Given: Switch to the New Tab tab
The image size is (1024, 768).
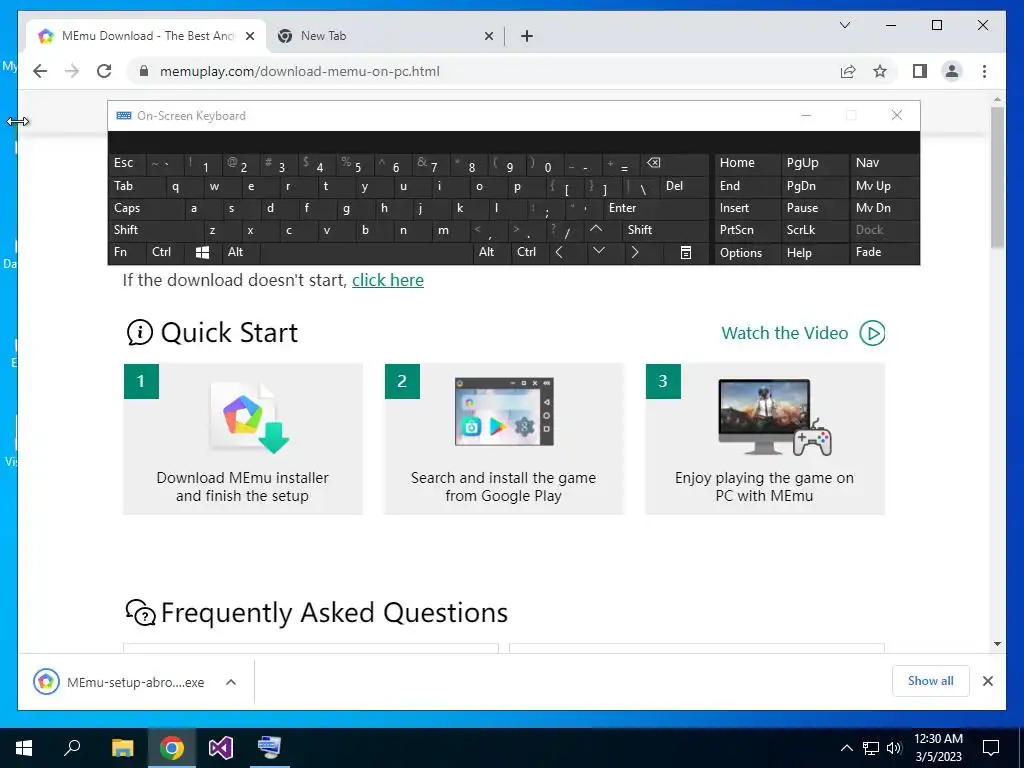Looking at the screenshot, I should (385, 36).
